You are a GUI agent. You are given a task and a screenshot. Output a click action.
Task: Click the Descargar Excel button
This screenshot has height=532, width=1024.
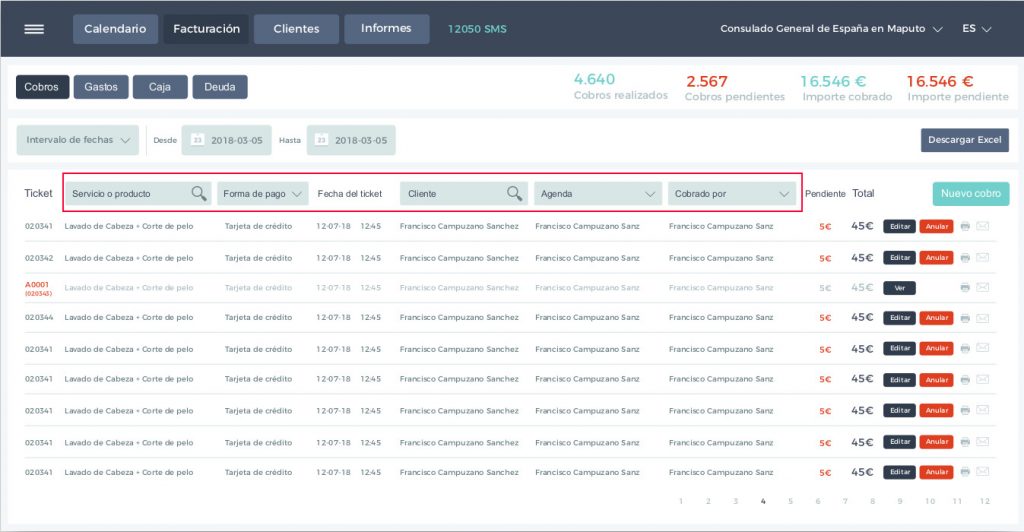click(x=965, y=140)
